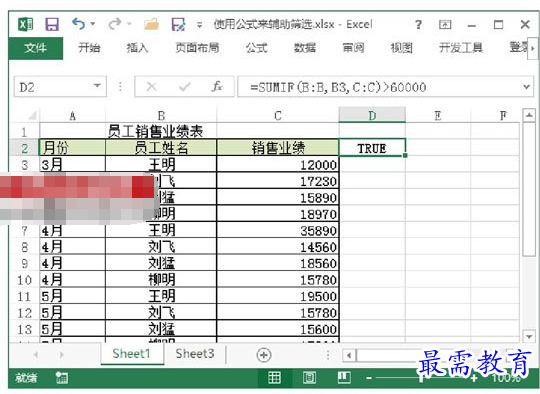
Task: Open file using folder icon
Action: [152, 24]
